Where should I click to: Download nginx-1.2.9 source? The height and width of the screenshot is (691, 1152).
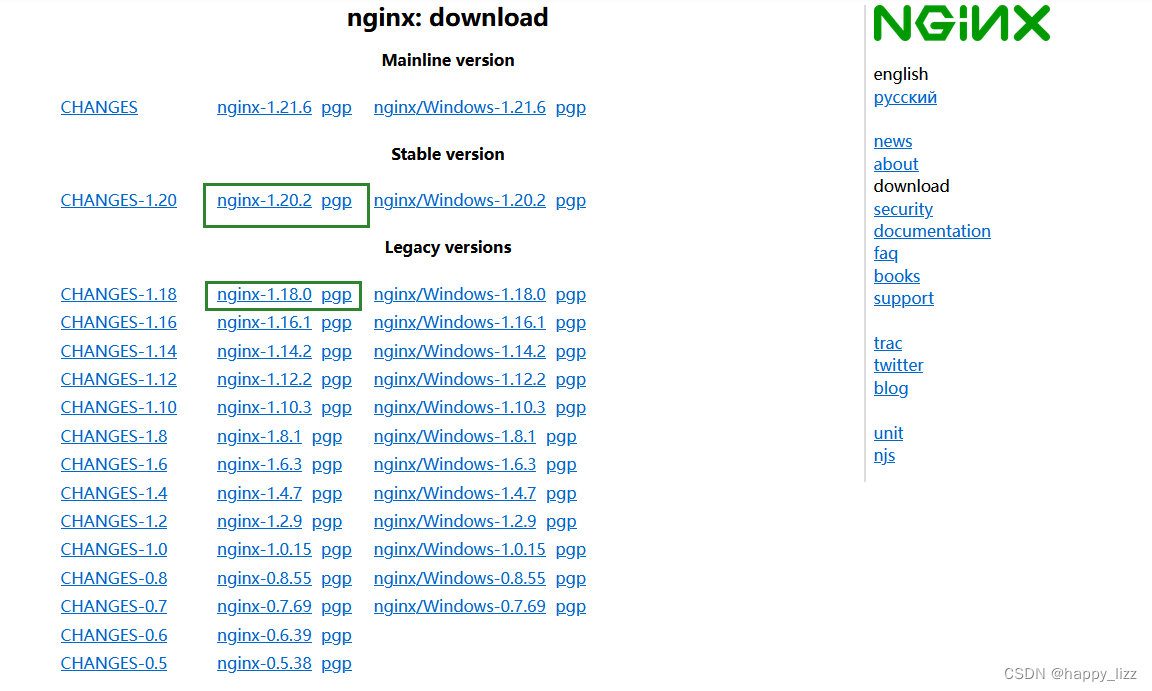[259, 521]
